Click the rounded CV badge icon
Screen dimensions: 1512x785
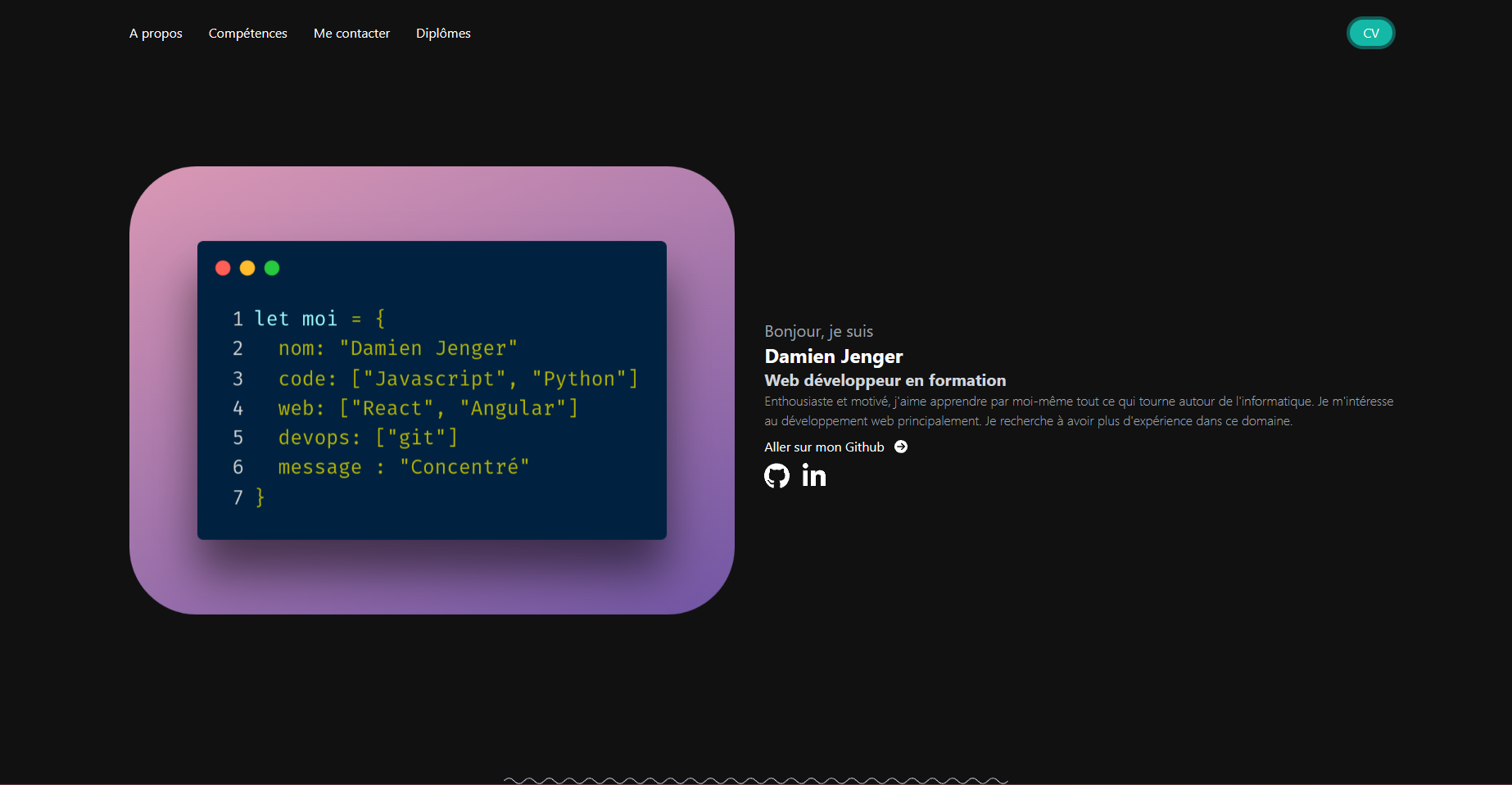(x=1370, y=33)
